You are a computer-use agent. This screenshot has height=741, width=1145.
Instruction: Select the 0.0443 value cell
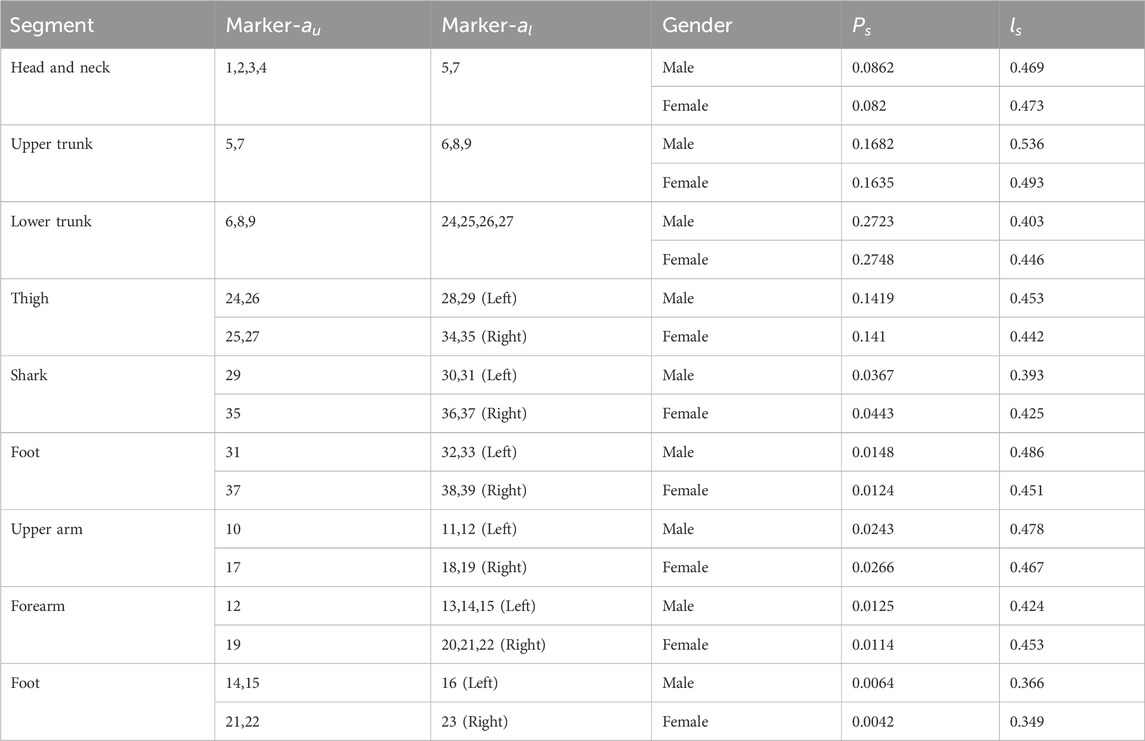(920, 413)
